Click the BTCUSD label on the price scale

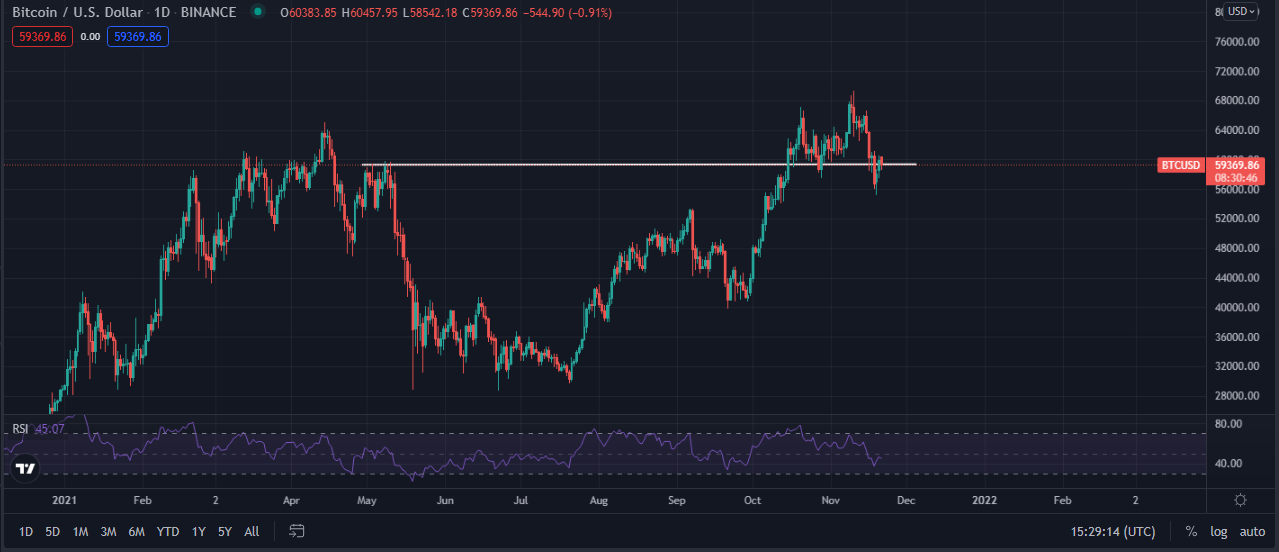coord(1181,165)
